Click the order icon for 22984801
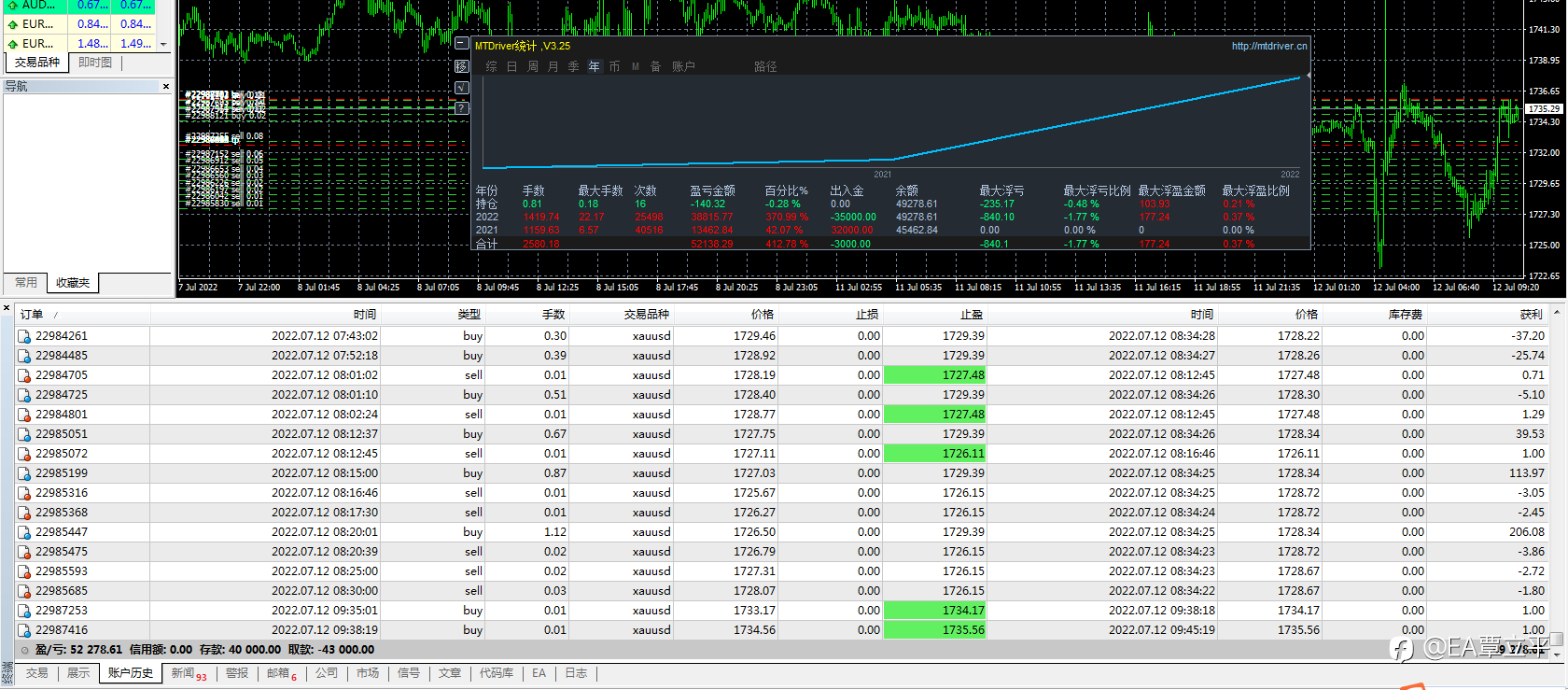This screenshot has height=690, width=1568. 24,415
